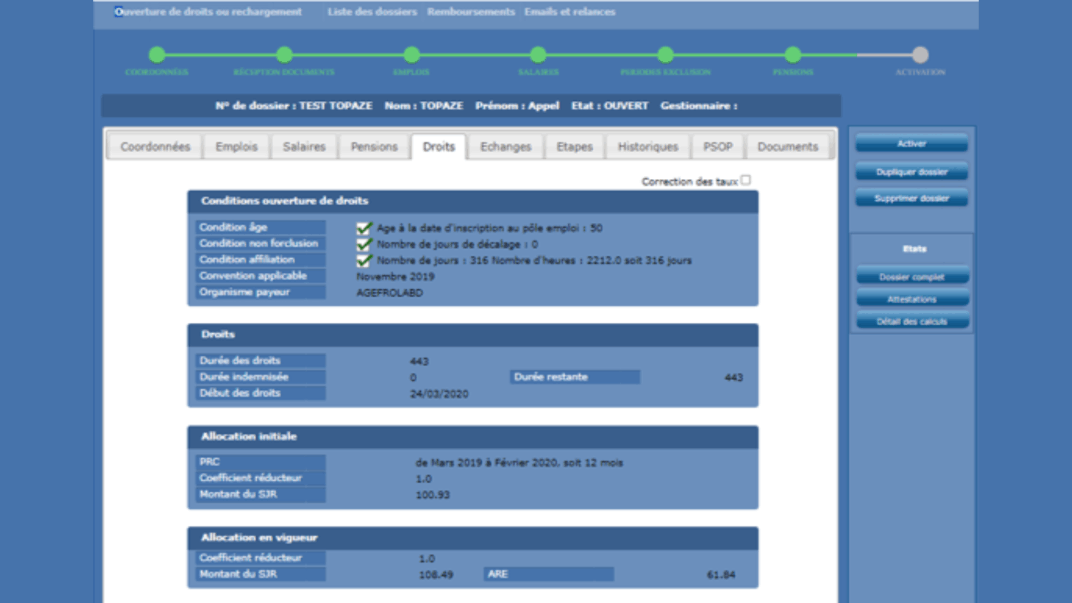Viewport: 1072px width, 603px height.
Task: Click the grey Activation step circle
Action: tap(920, 55)
